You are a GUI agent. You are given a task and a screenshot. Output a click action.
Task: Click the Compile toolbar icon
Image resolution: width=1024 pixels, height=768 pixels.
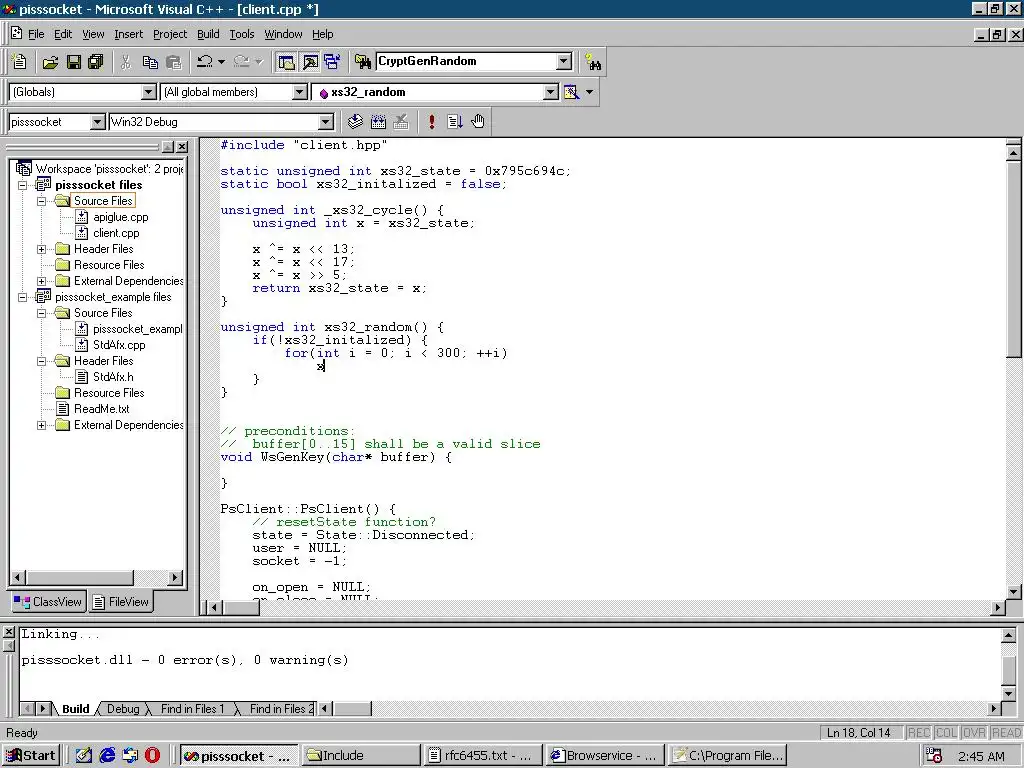coord(355,121)
